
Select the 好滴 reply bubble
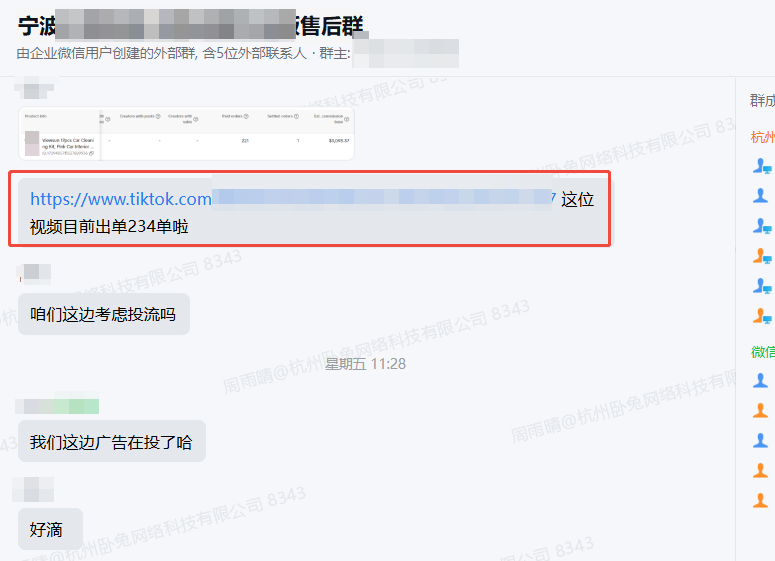coord(50,529)
